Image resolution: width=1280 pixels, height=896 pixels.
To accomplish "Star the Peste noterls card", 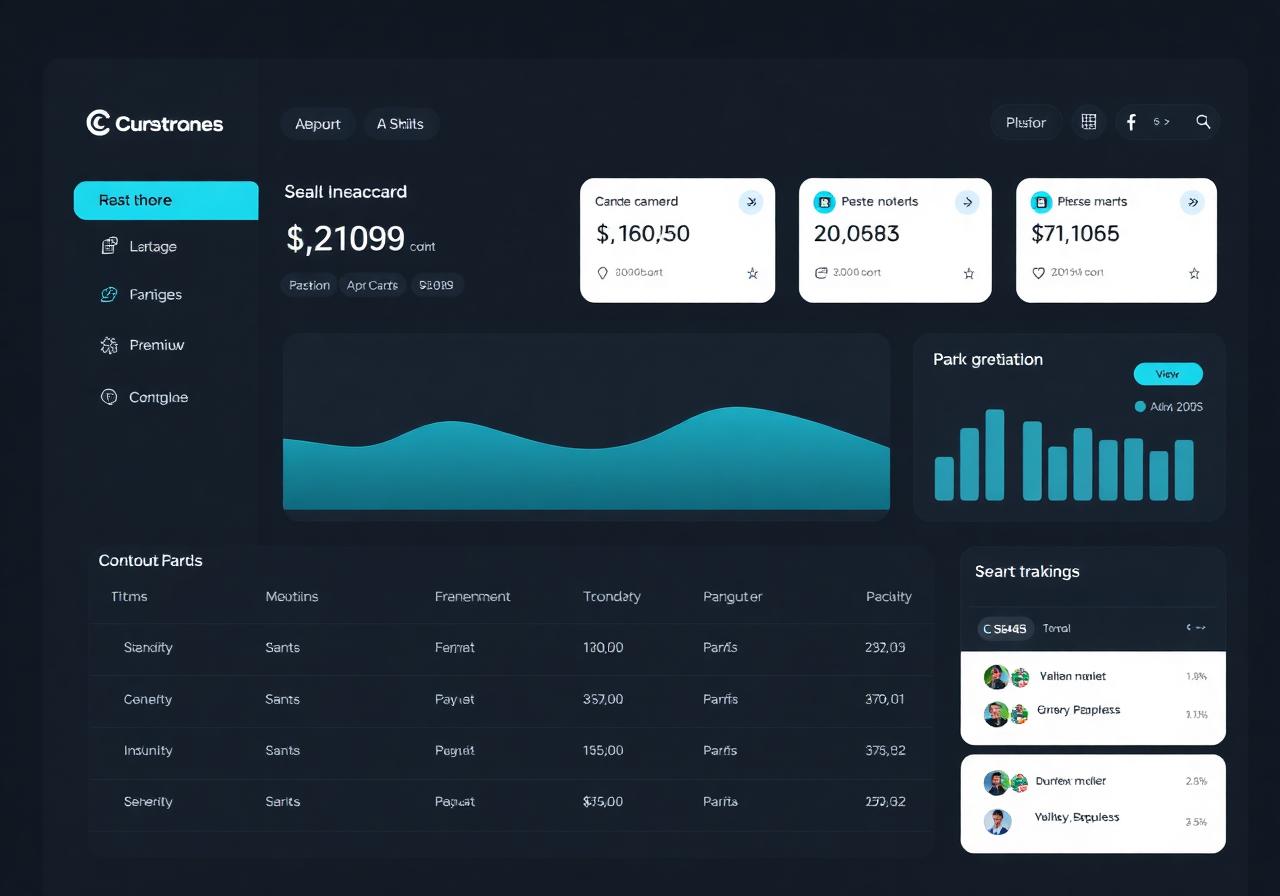I will pyautogui.click(x=969, y=273).
